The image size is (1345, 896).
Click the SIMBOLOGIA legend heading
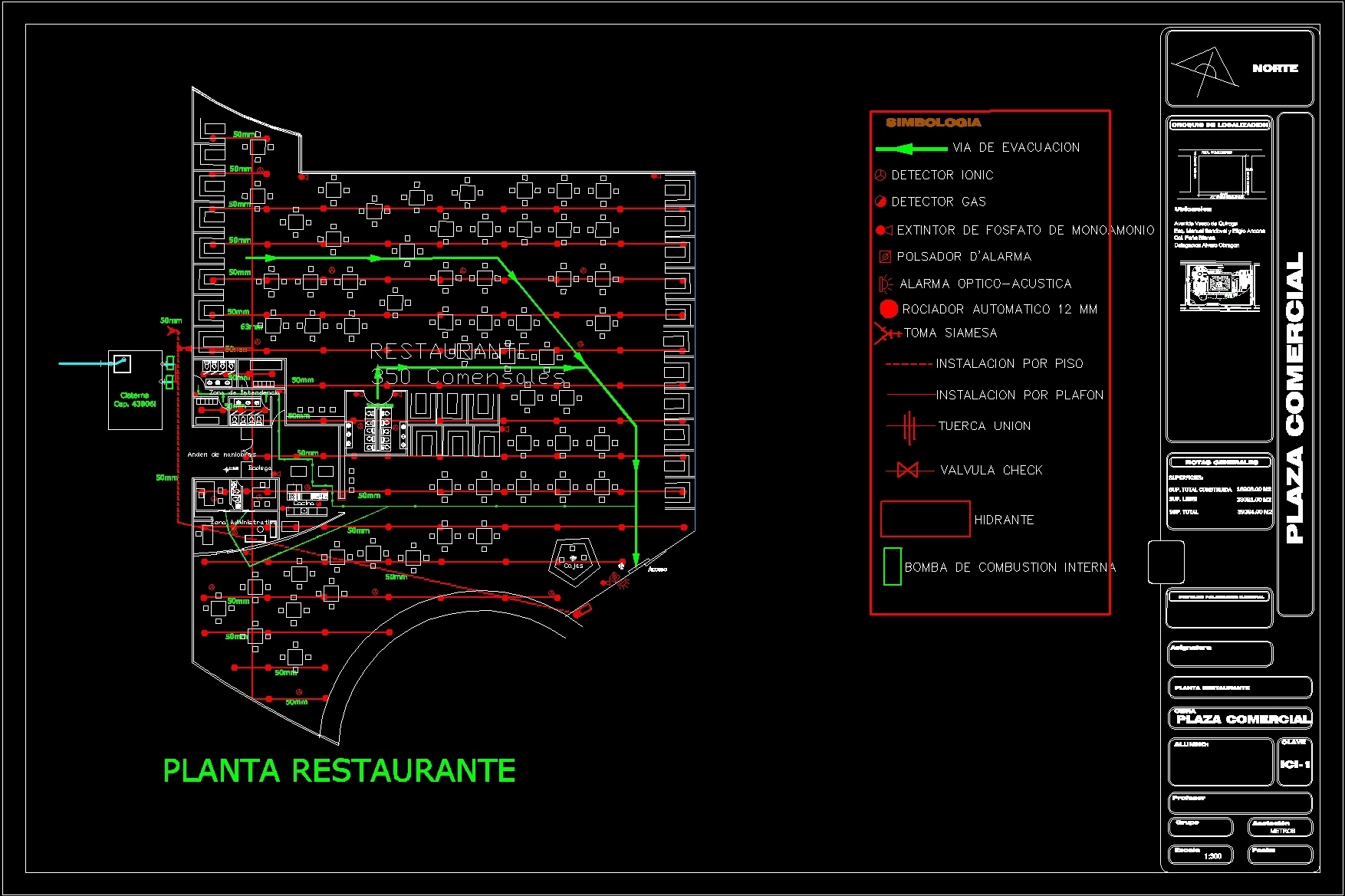click(x=933, y=123)
